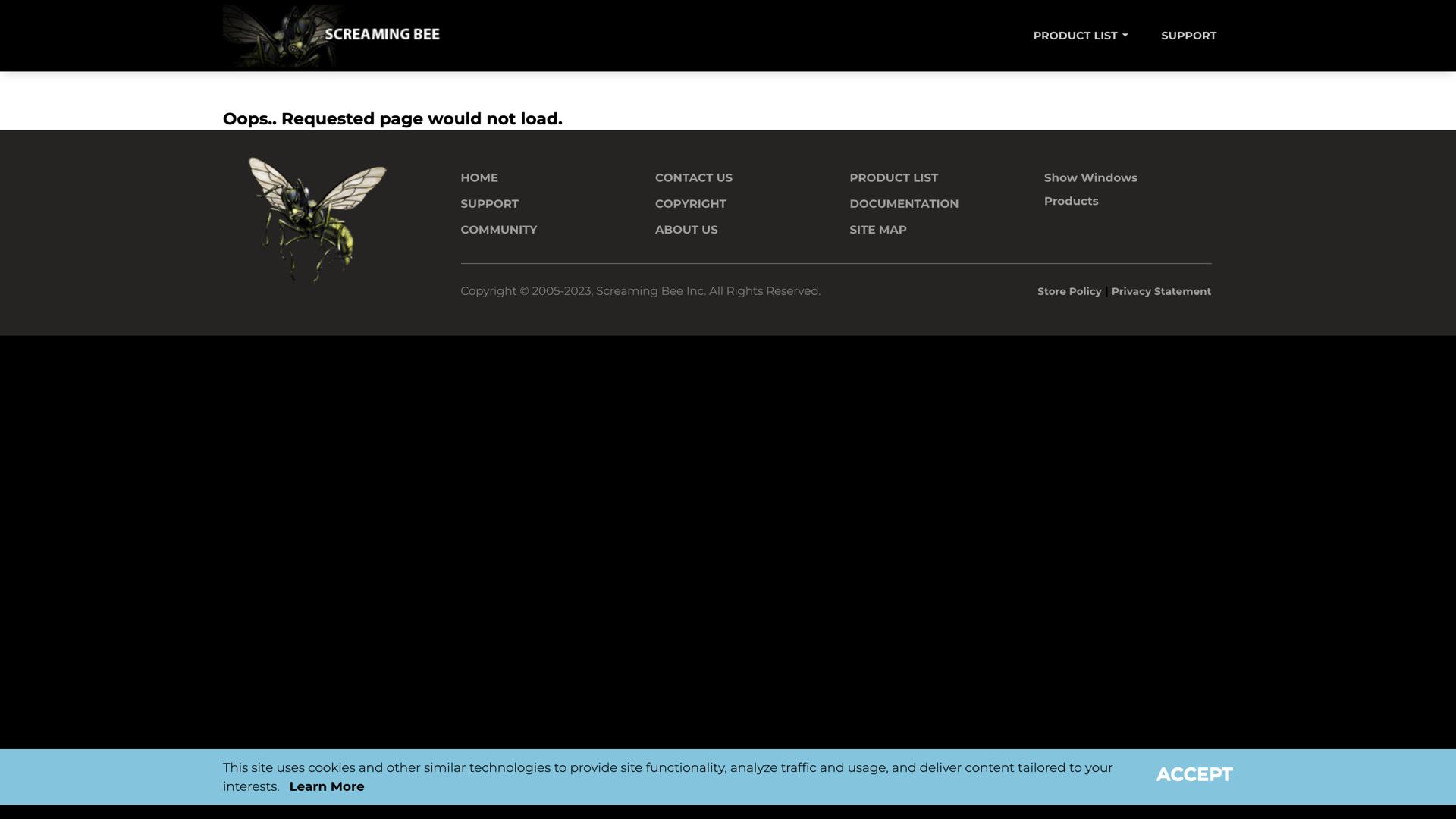
Task: Click the large bee image in footer
Action: 317,219
